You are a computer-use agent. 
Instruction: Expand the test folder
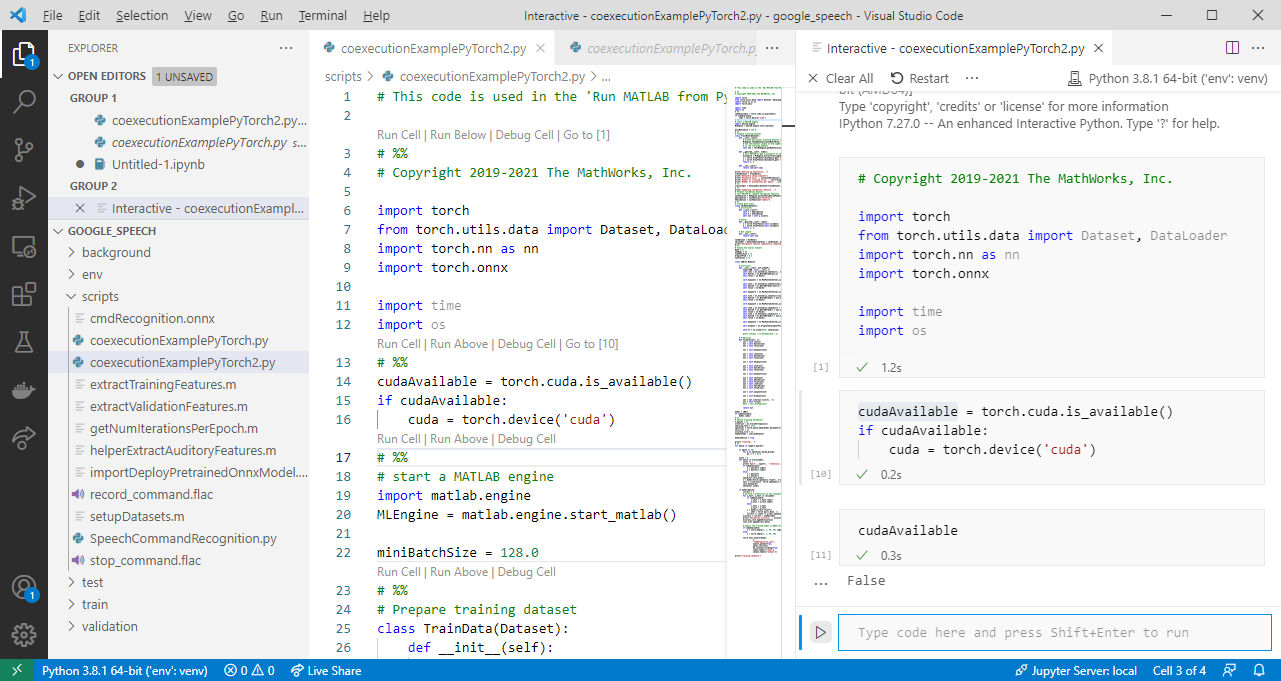coord(92,582)
